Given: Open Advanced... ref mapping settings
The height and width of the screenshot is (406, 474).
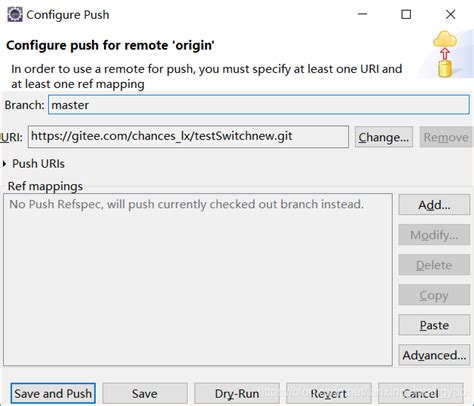Looking at the screenshot, I should pos(434,355).
